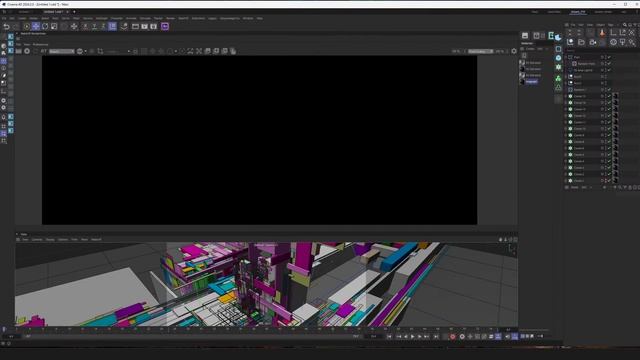This screenshot has height=360, width=640.
Task: Open the Preferences menu in RenderView
Action: coord(40,44)
